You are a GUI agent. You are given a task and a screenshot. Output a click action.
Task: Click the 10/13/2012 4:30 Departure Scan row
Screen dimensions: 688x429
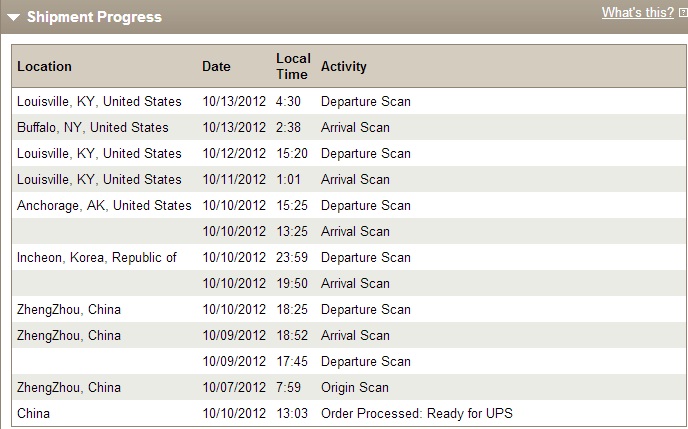point(349,101)
